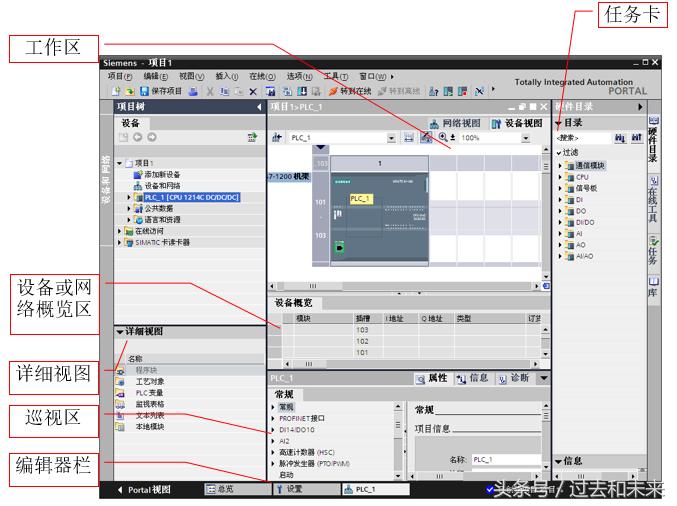This screenshot has height=506, width=677.
Task: Save the project with 保存项目
Action: pos(161,91)
